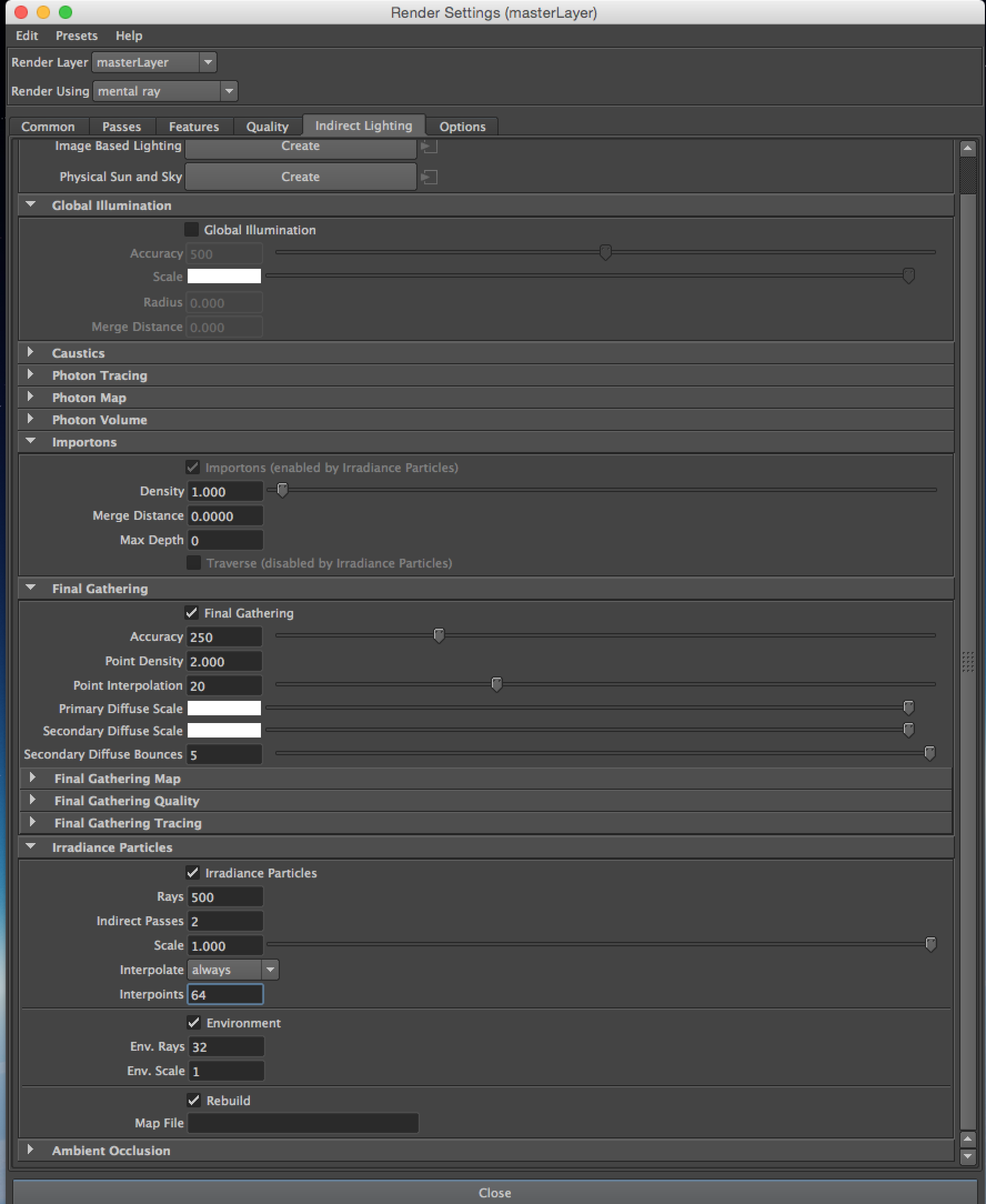This screenshot has width=986, height=1204.
Task: Open the Presets menu
Action: tap(77, 35)
